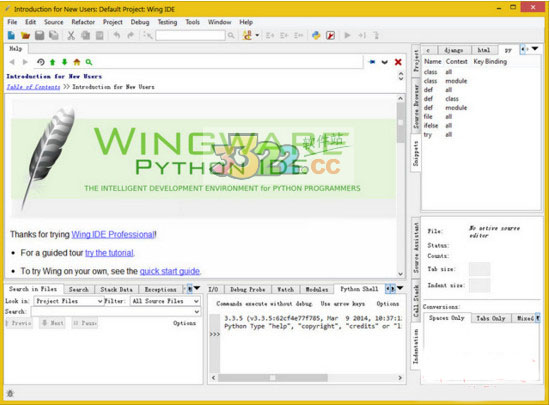Click the Help scroll down arrow
Screen dimensions: 550x405
coord(401,274)
